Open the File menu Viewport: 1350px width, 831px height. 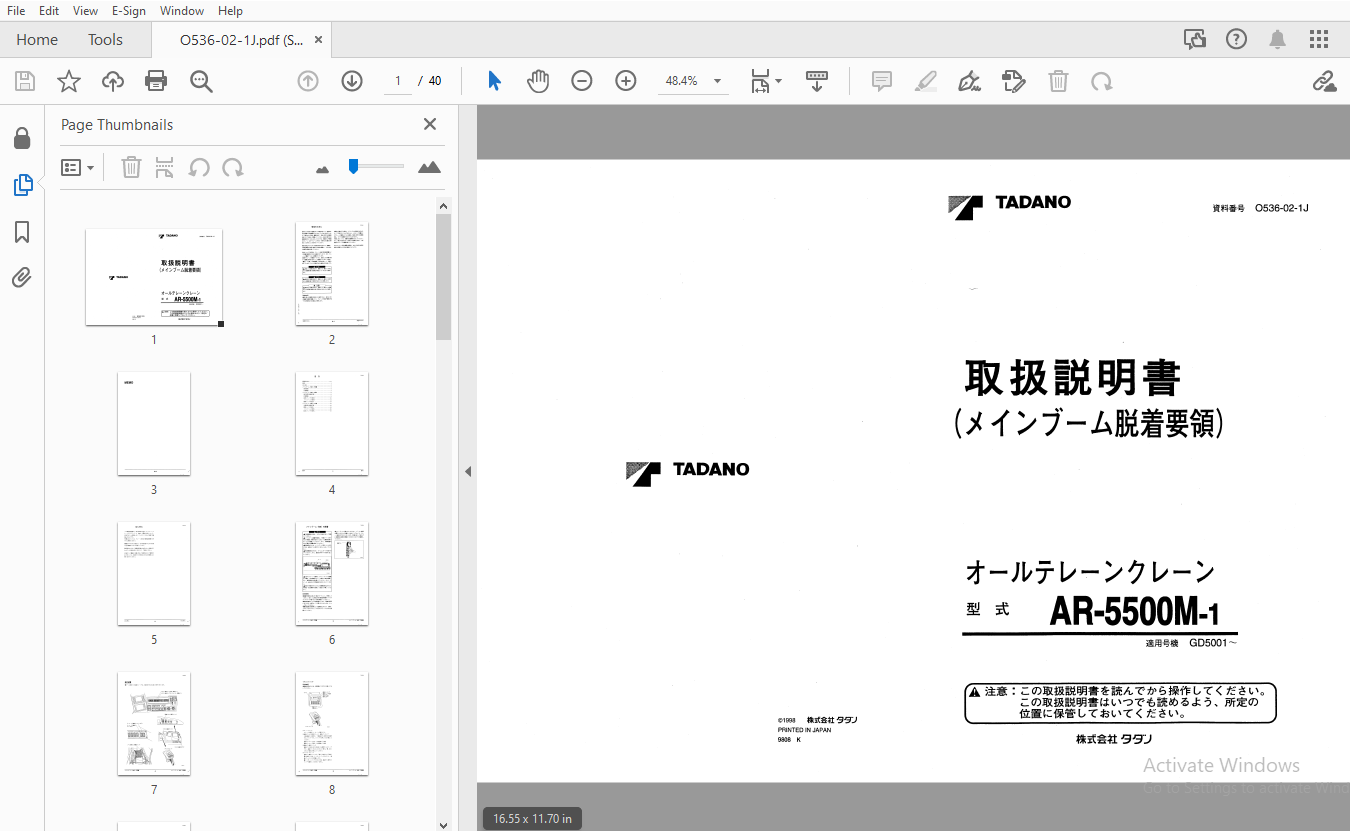pos(16,11)
